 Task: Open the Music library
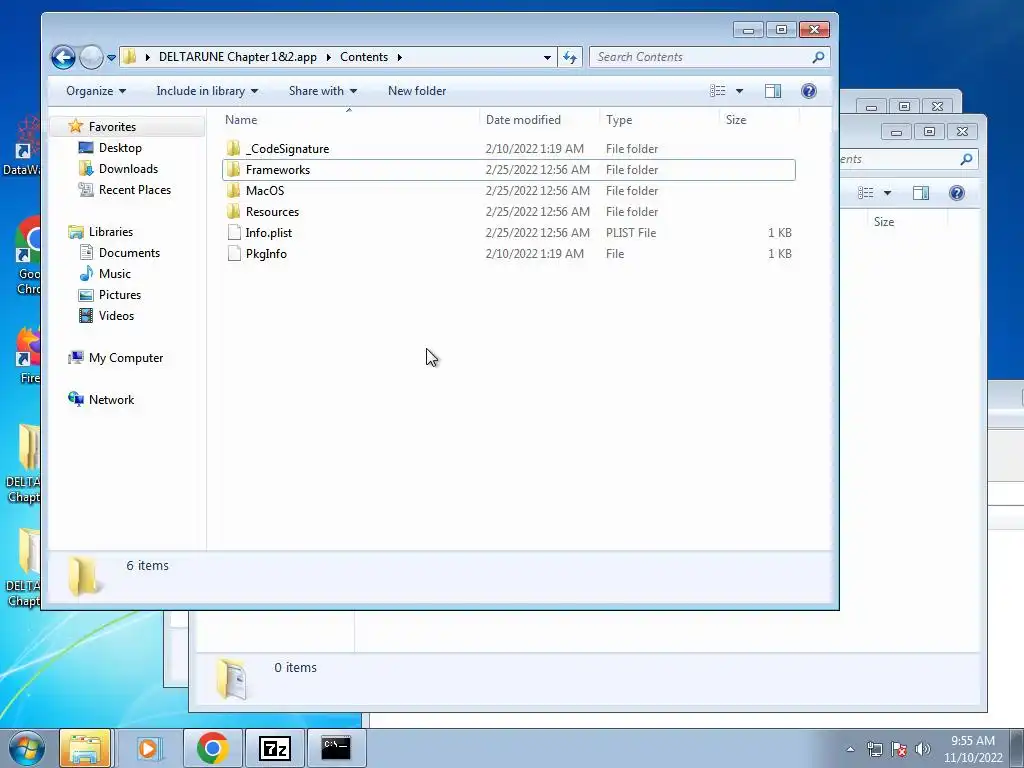114,274
